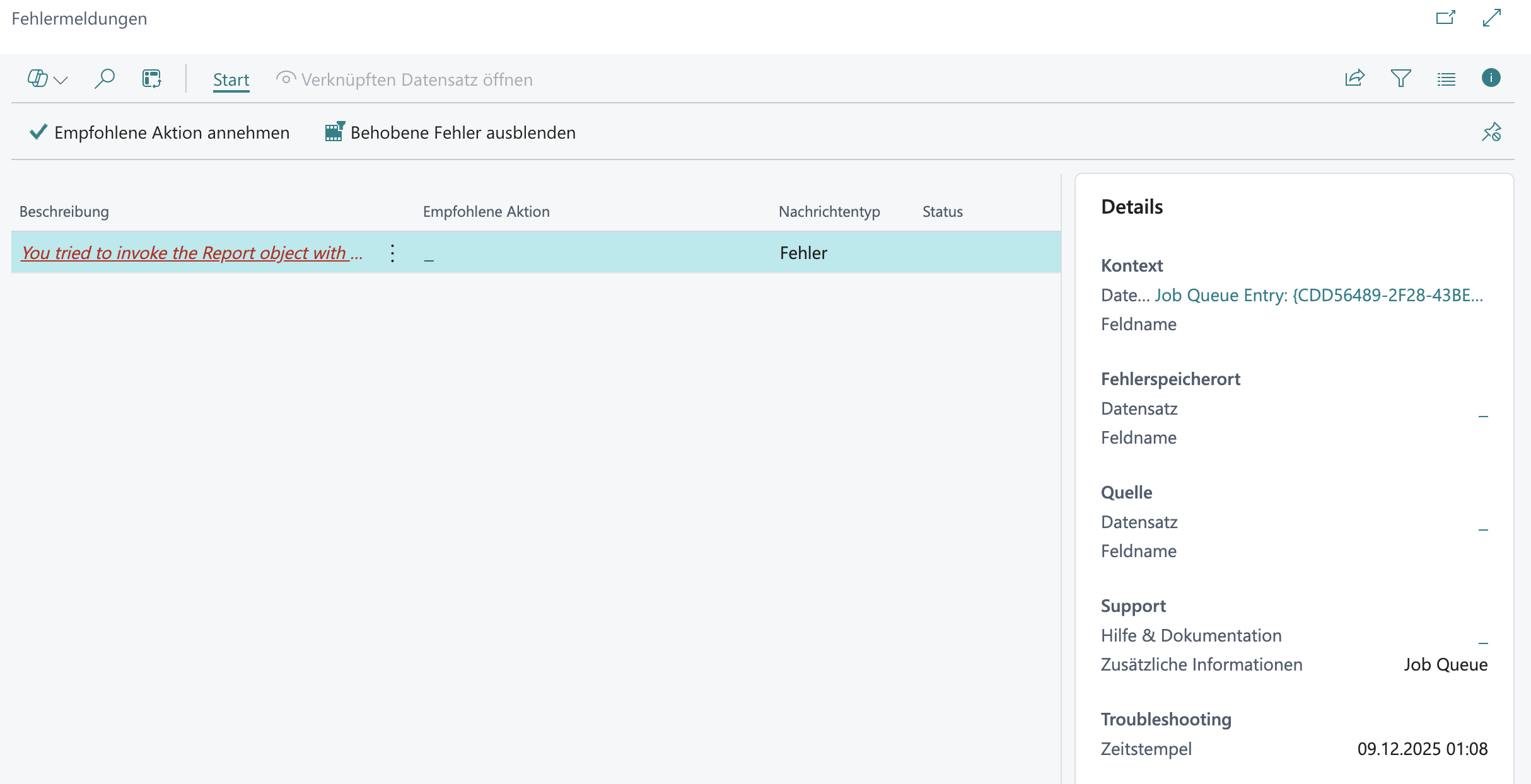Click Datensatz under Quelle
The height and width of the screenshot is (784, 1531).
pyautogui.click(x=1139, y=522)
